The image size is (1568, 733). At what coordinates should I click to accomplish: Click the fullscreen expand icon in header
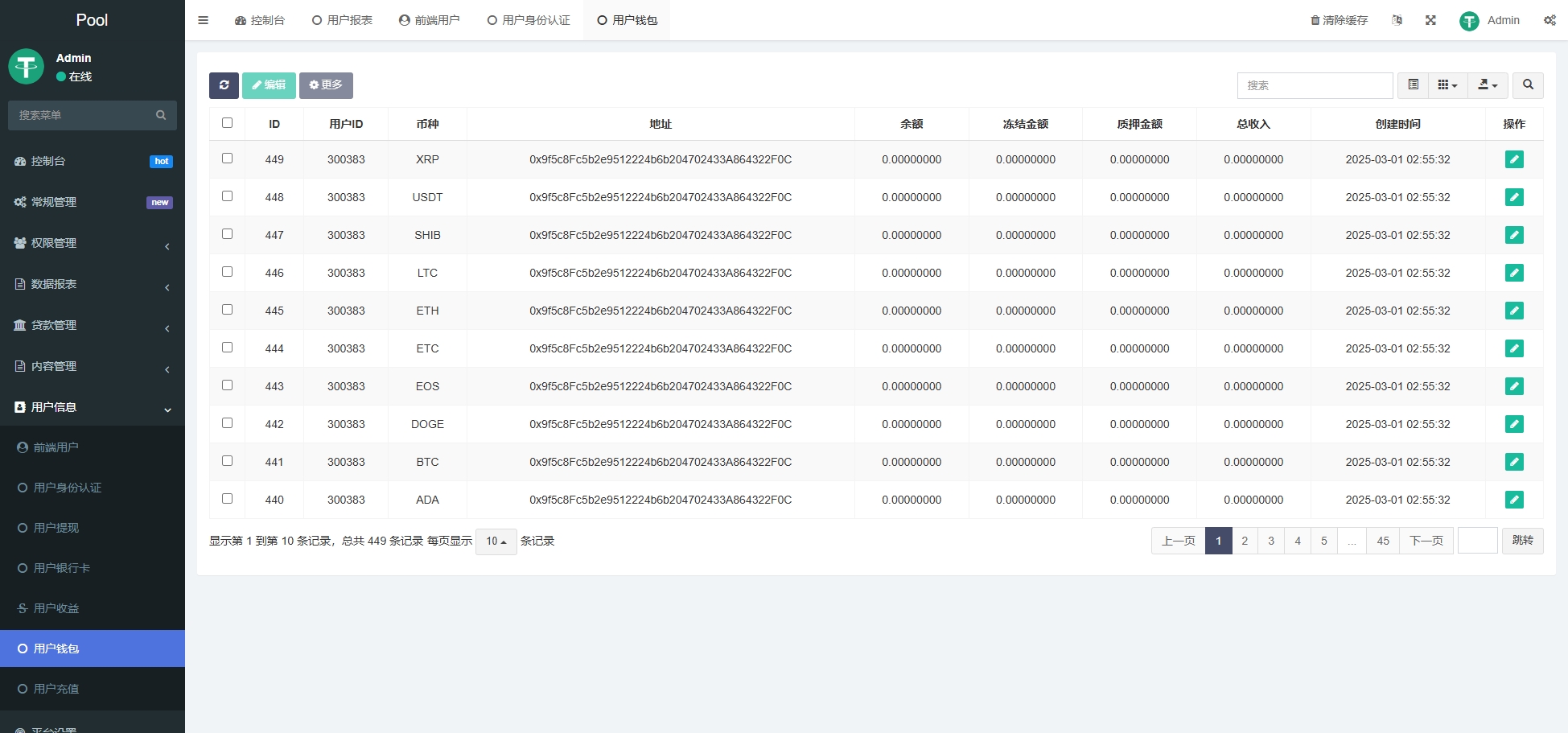pyautogui.click(x=1430, y=20)
